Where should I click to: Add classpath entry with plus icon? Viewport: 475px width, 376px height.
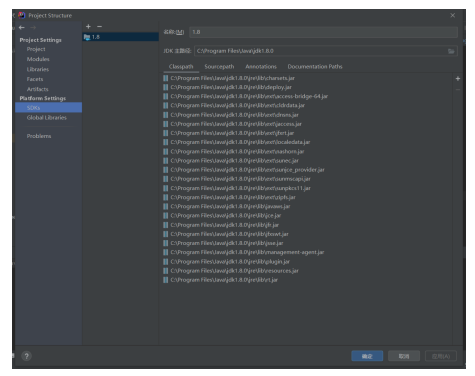pos(458,79)
